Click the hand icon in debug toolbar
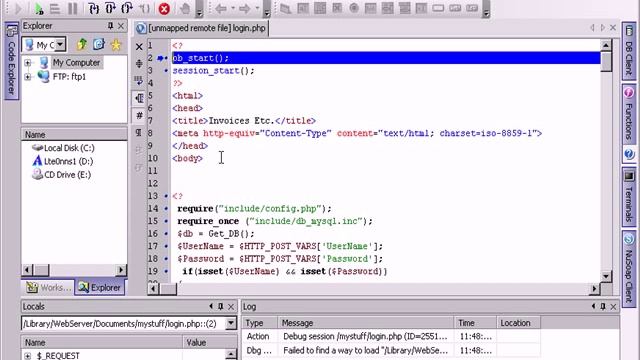640x360 pixels. [185, 9]
